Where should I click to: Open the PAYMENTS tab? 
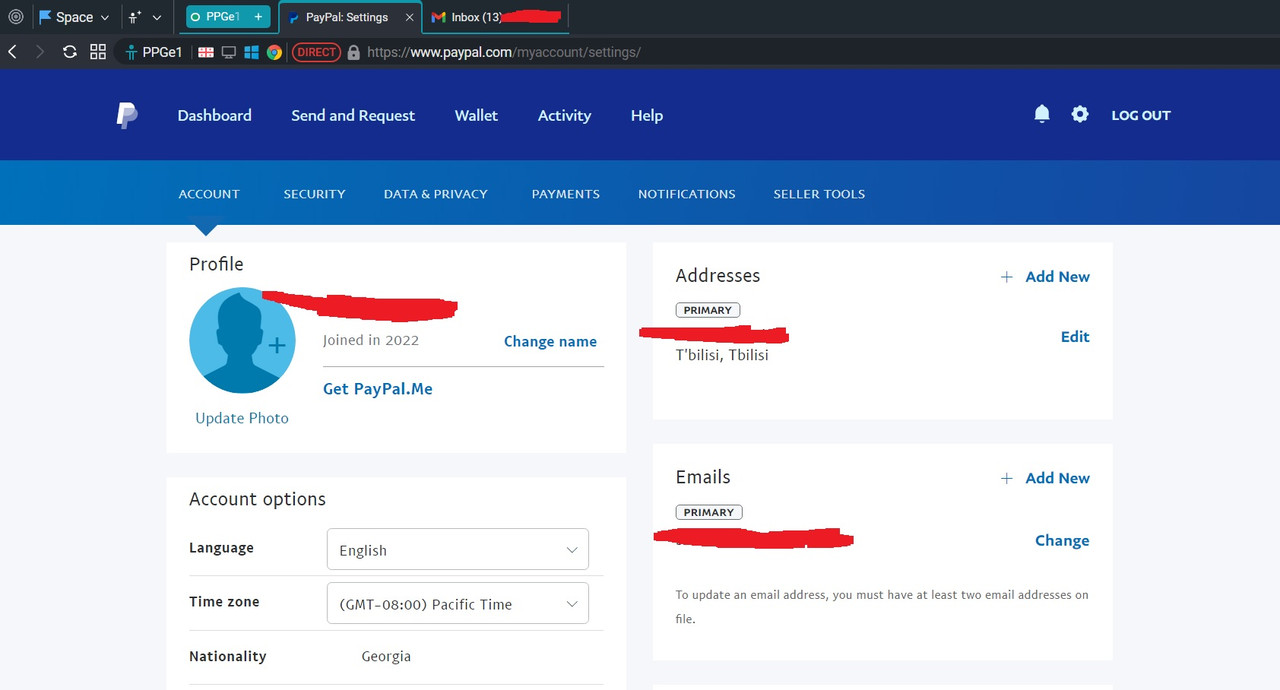[x=566, y=194]
